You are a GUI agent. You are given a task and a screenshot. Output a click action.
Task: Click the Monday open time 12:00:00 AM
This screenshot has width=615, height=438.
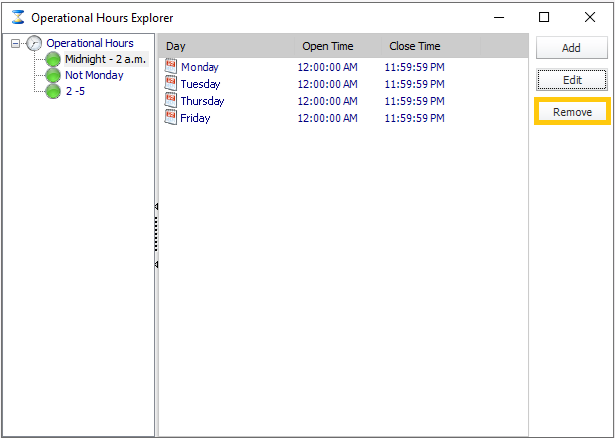328,67
